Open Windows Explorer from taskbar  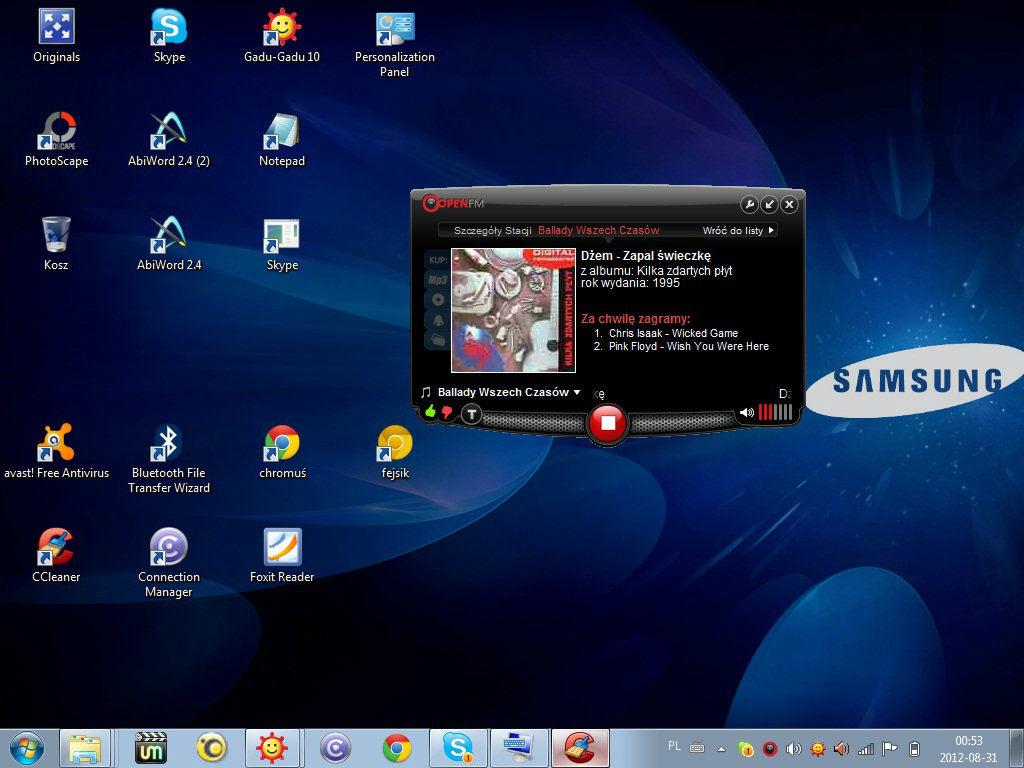[85, 748]
